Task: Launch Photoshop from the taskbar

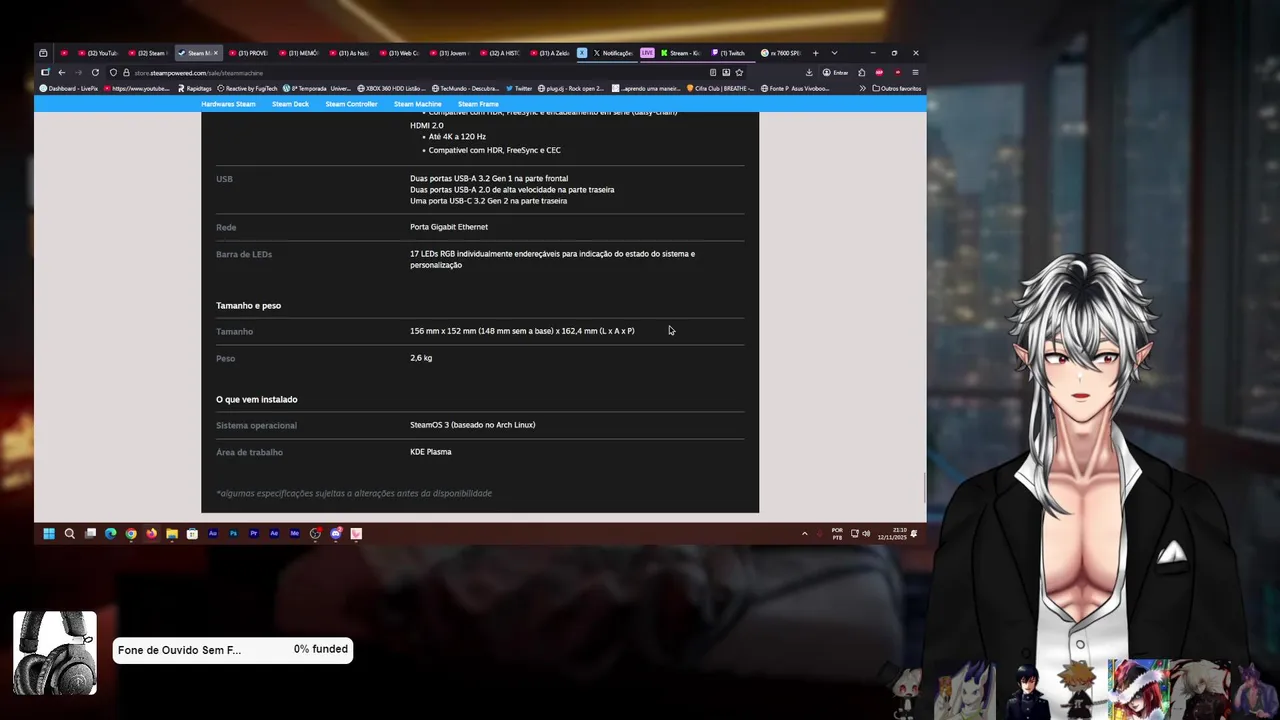Action: click(x=233, y=534)
